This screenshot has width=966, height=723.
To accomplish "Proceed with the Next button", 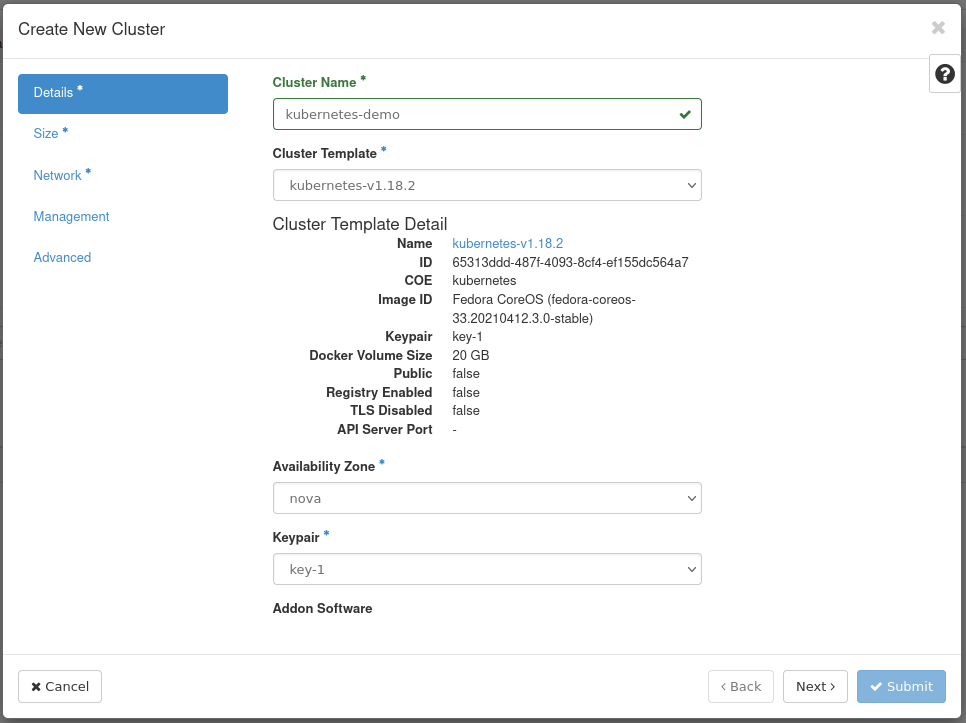I will 814,686.
